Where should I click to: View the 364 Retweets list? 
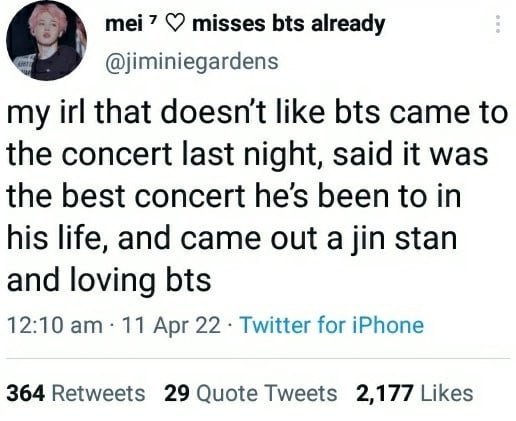point(76,393)
